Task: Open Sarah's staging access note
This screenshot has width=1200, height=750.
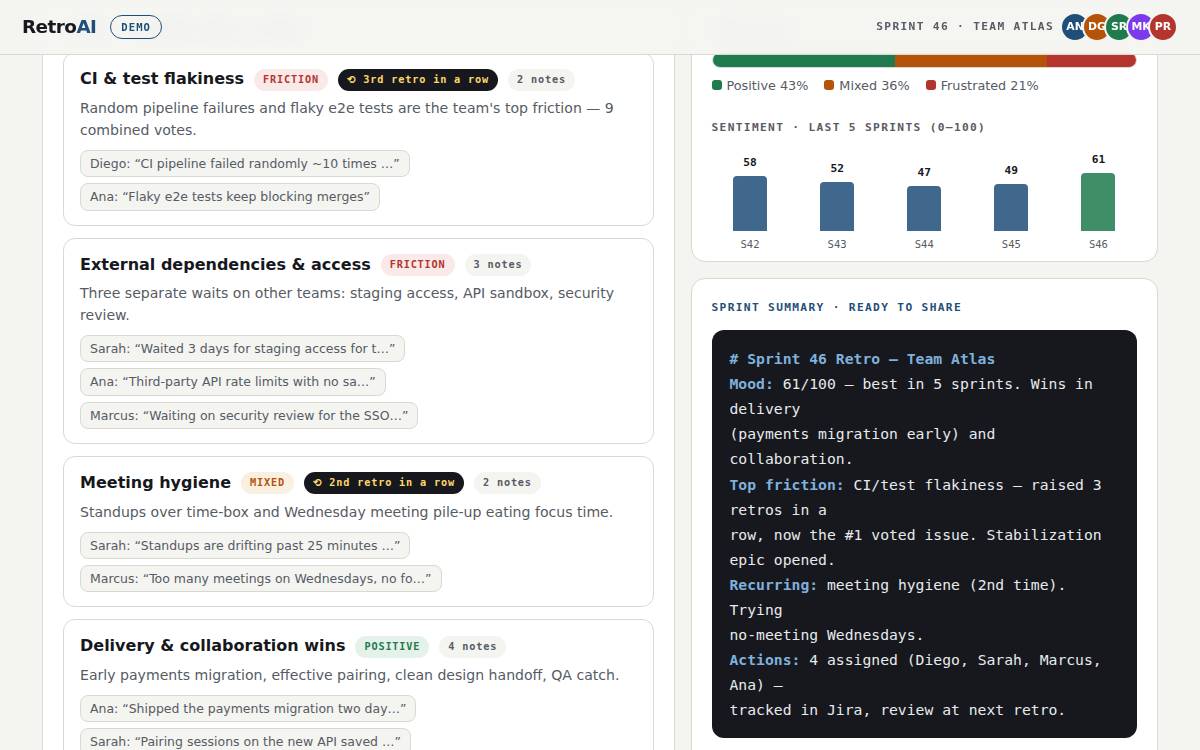Action: click(x=242, y=349)
